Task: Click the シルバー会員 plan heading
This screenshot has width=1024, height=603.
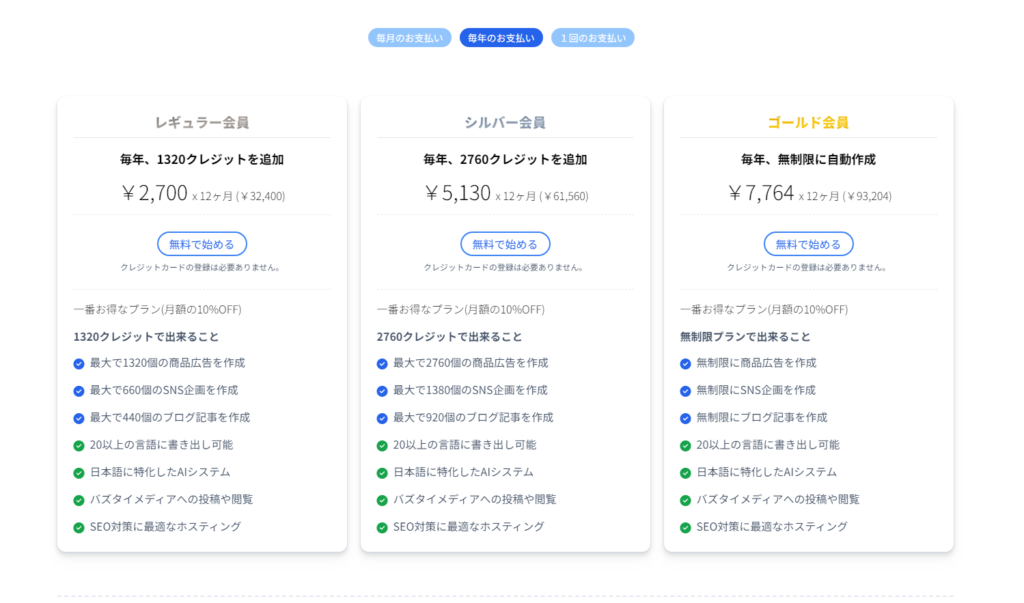Action: (x=505, y=122)
